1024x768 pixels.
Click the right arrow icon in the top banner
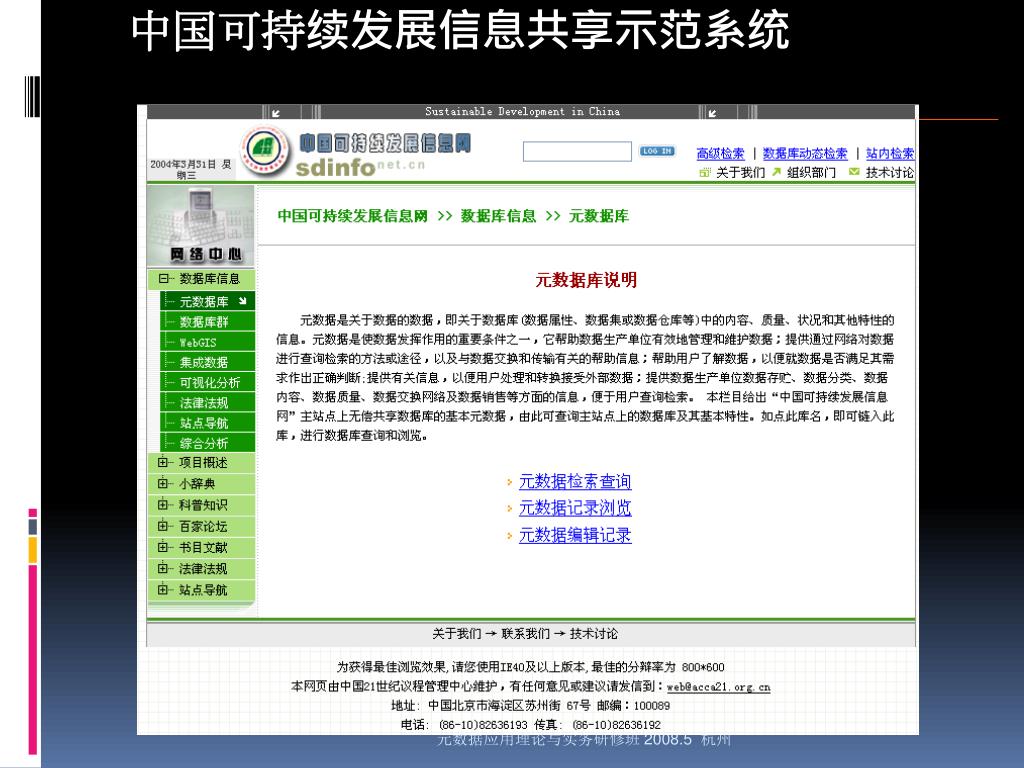click(712, 113)
